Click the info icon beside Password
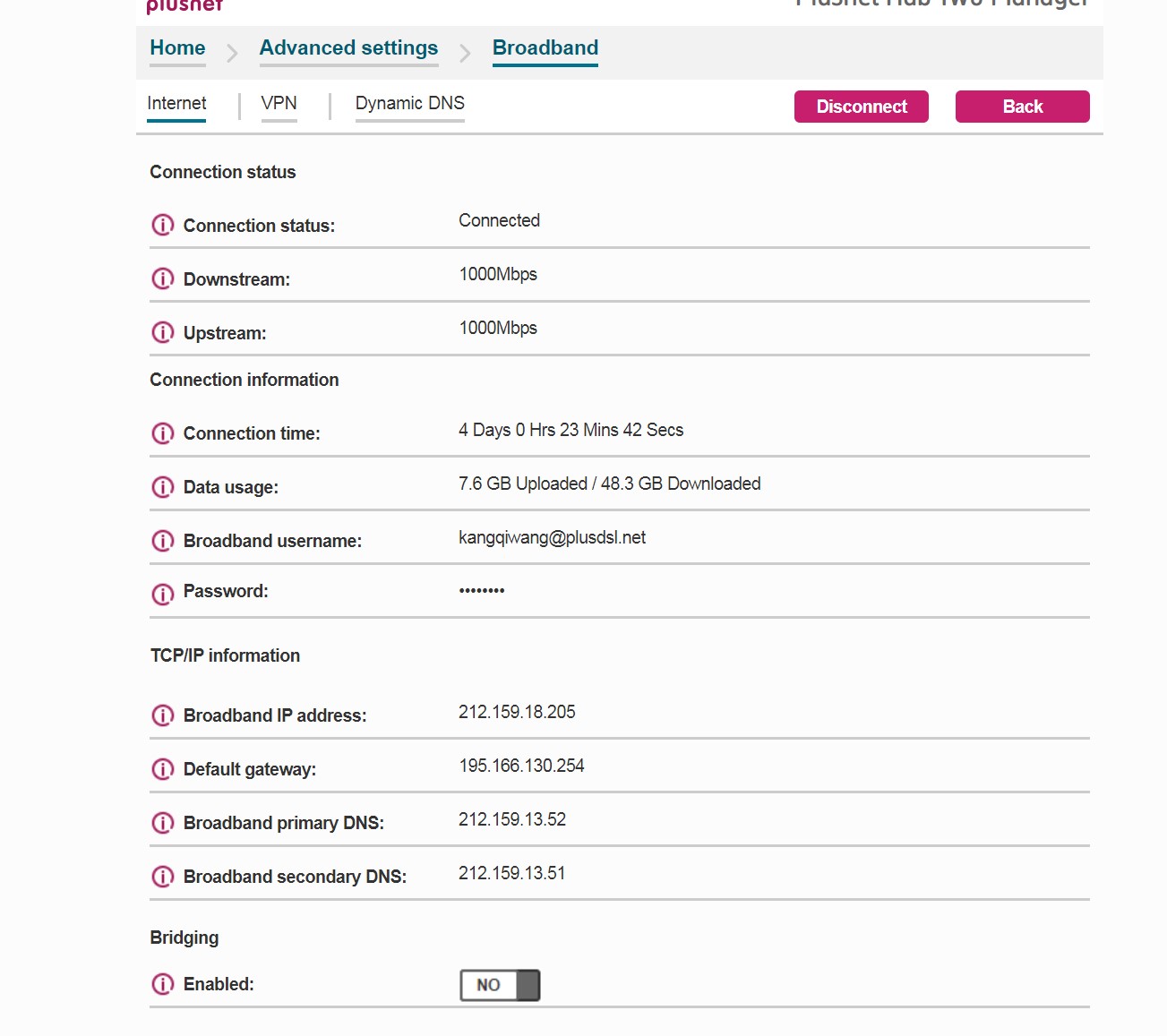1167x1036 pixels. [163, 593]
